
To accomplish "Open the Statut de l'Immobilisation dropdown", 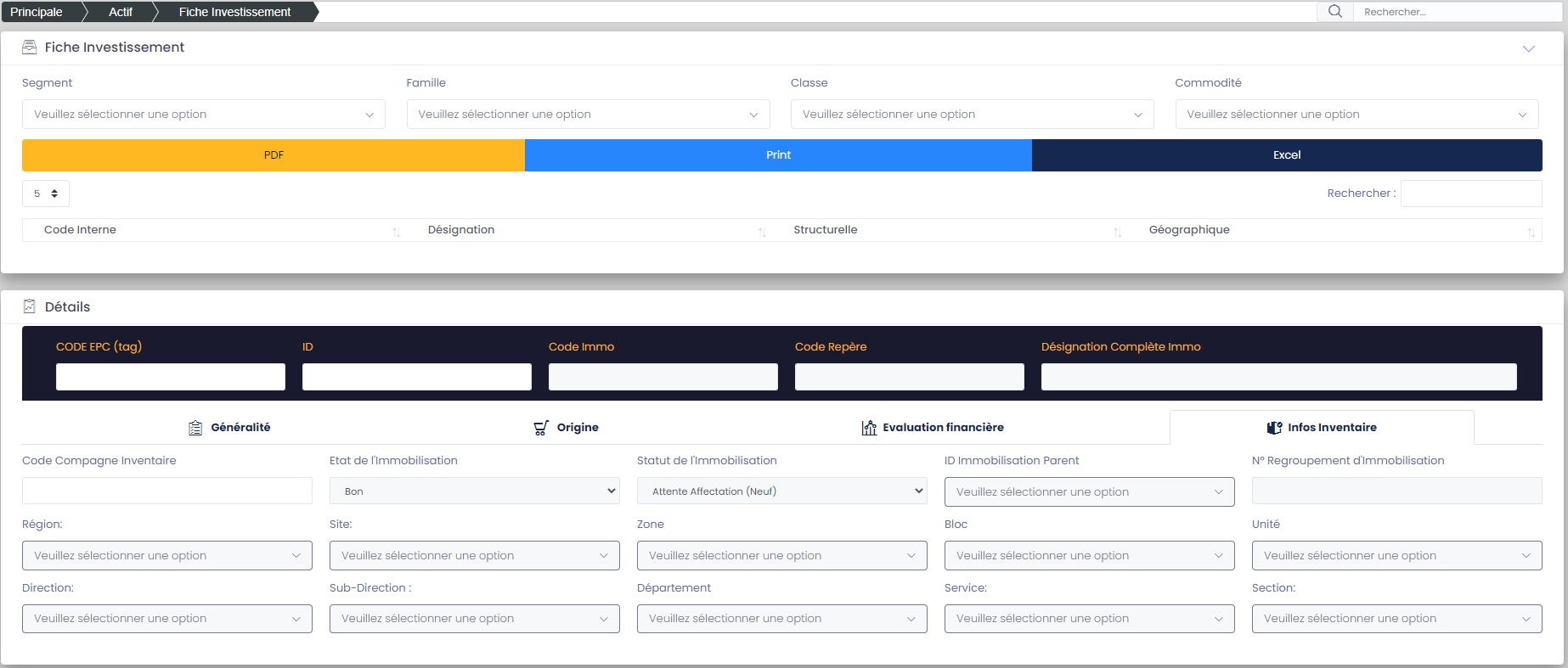I will [x=781, y=491].
